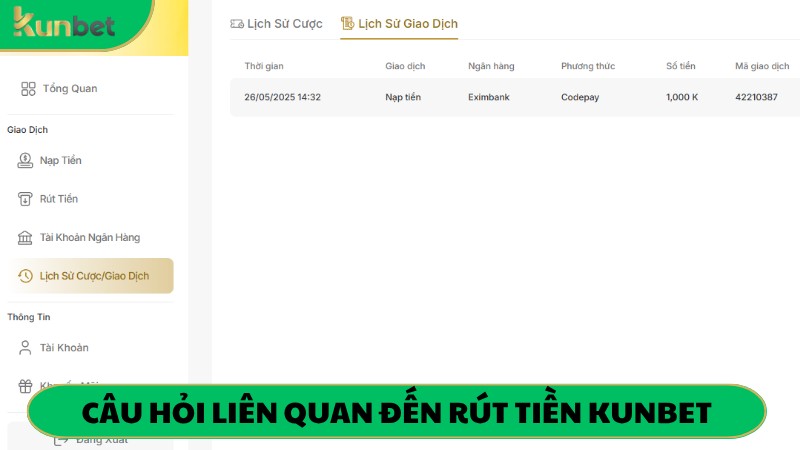Click the ticket icon on the Lịch Sử Cược tab

point(237,23)
